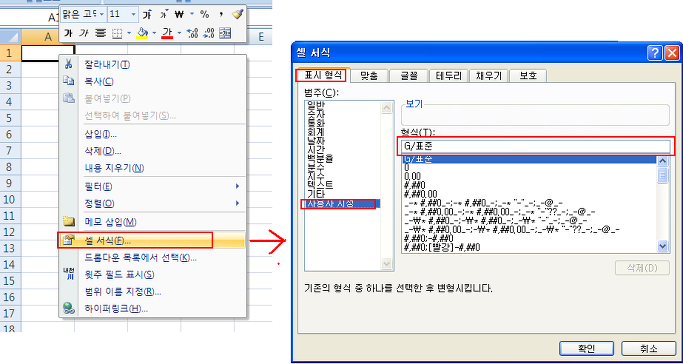Open the font name dropdown (맑은 고딕)

click(x=101, y=14)
